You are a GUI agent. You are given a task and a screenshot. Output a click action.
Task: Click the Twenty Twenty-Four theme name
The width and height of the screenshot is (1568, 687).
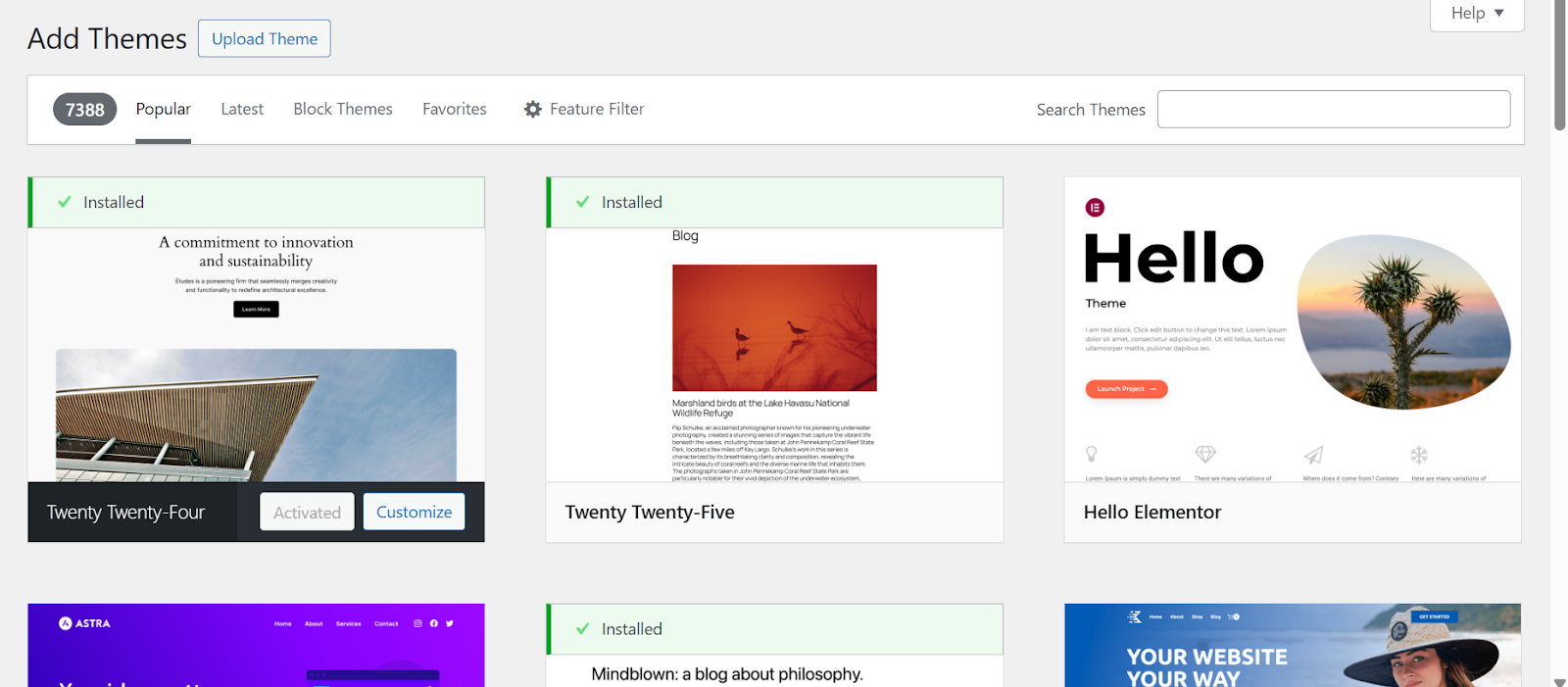tap(125, 513)
